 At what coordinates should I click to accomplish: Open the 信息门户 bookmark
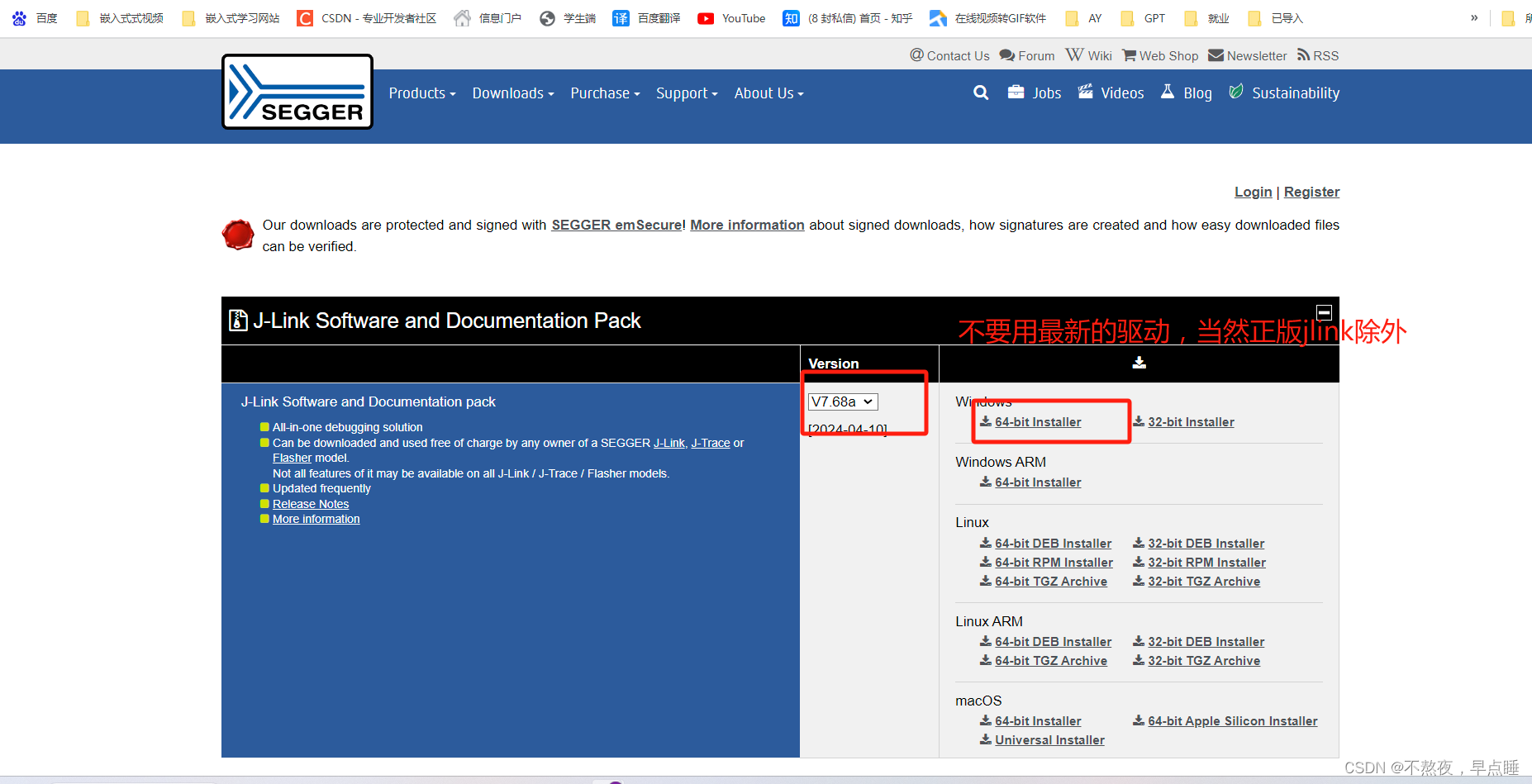[488, 18]
